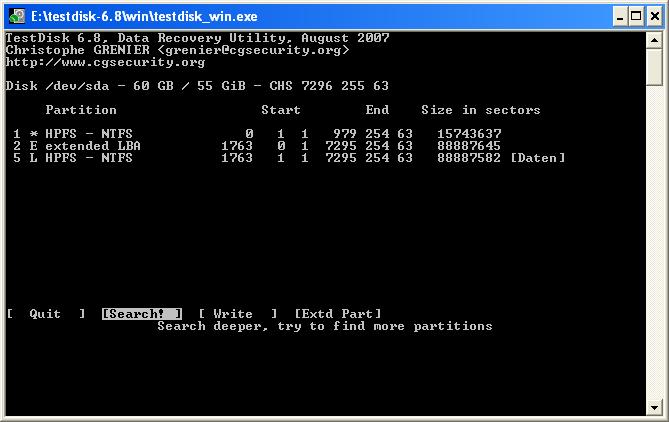The width and height of the screenshot is (669, 422).
Task: Click the Start column header
Action: [x=281, y=110]
